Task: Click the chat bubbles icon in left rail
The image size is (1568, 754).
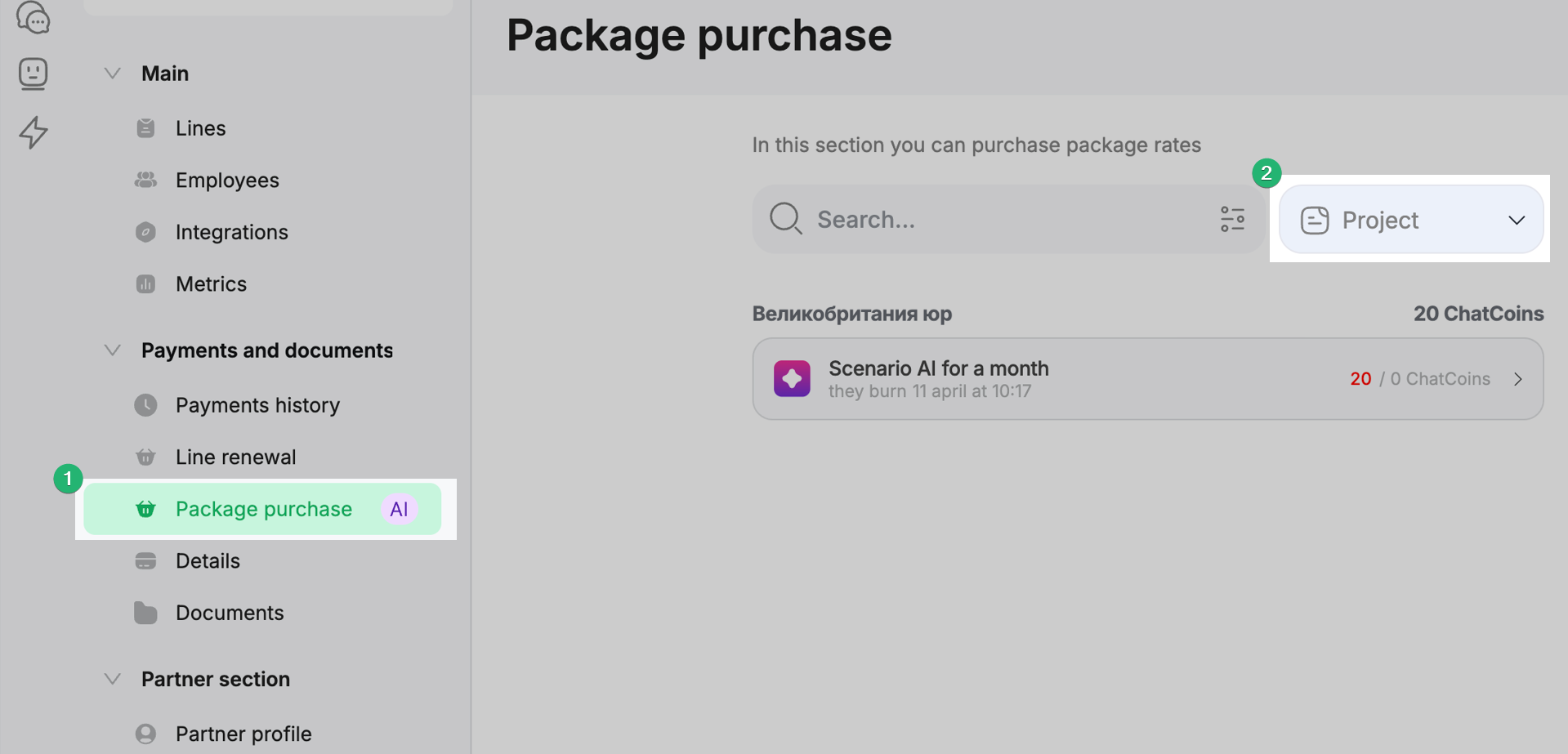Action: click(x=34, y=18)
